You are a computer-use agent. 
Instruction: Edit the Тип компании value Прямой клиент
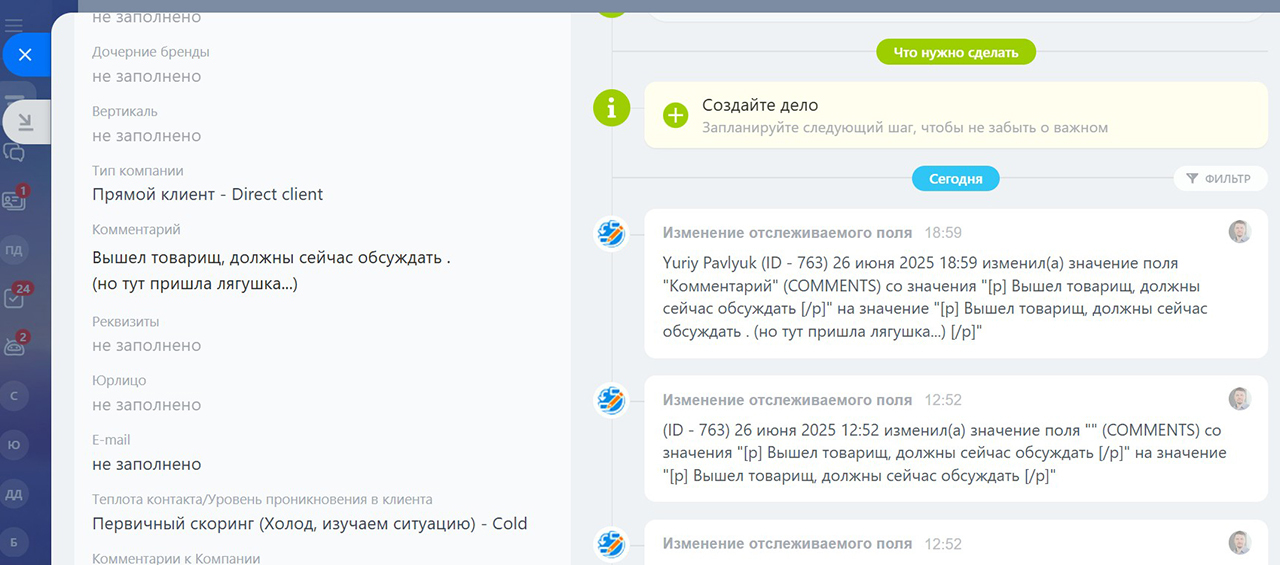point(208,195)
